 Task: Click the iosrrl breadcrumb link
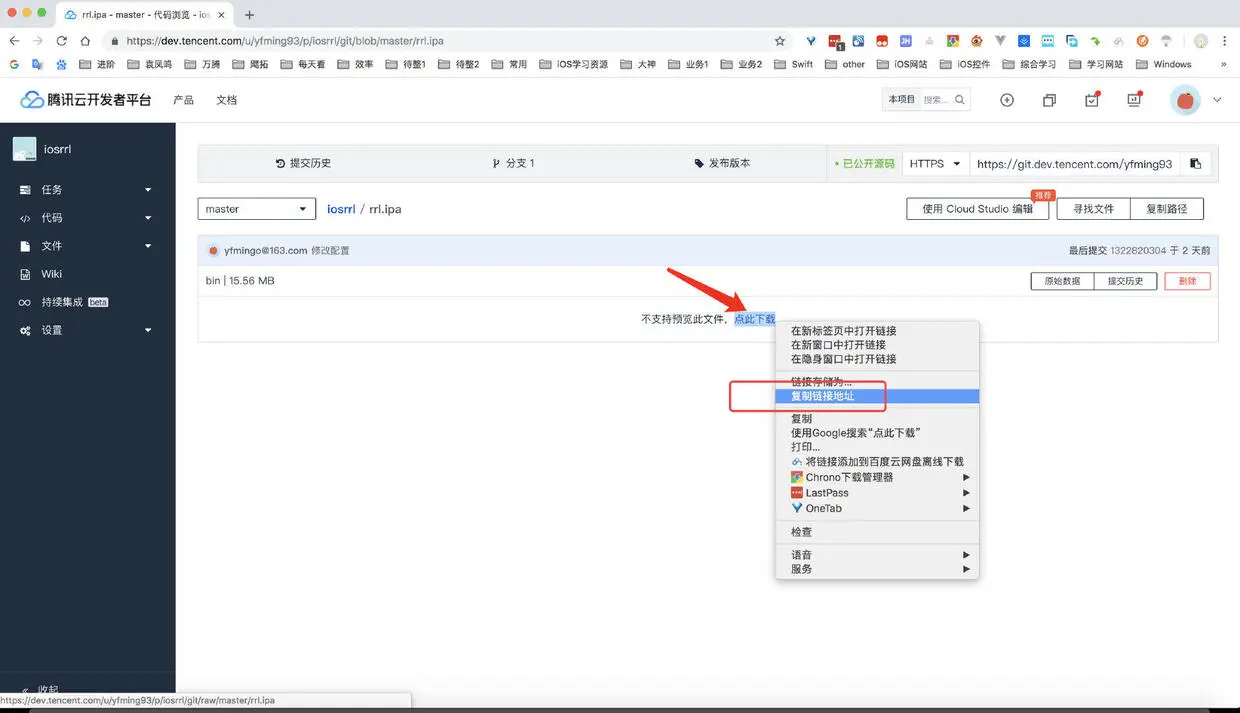coord(341,209)
